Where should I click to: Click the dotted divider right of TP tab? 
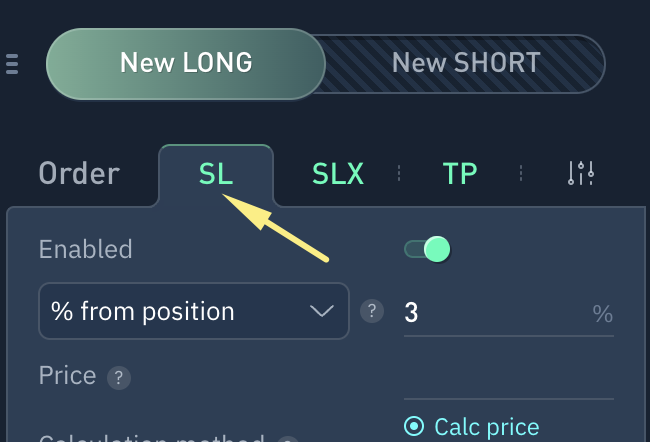coord(520,173)
